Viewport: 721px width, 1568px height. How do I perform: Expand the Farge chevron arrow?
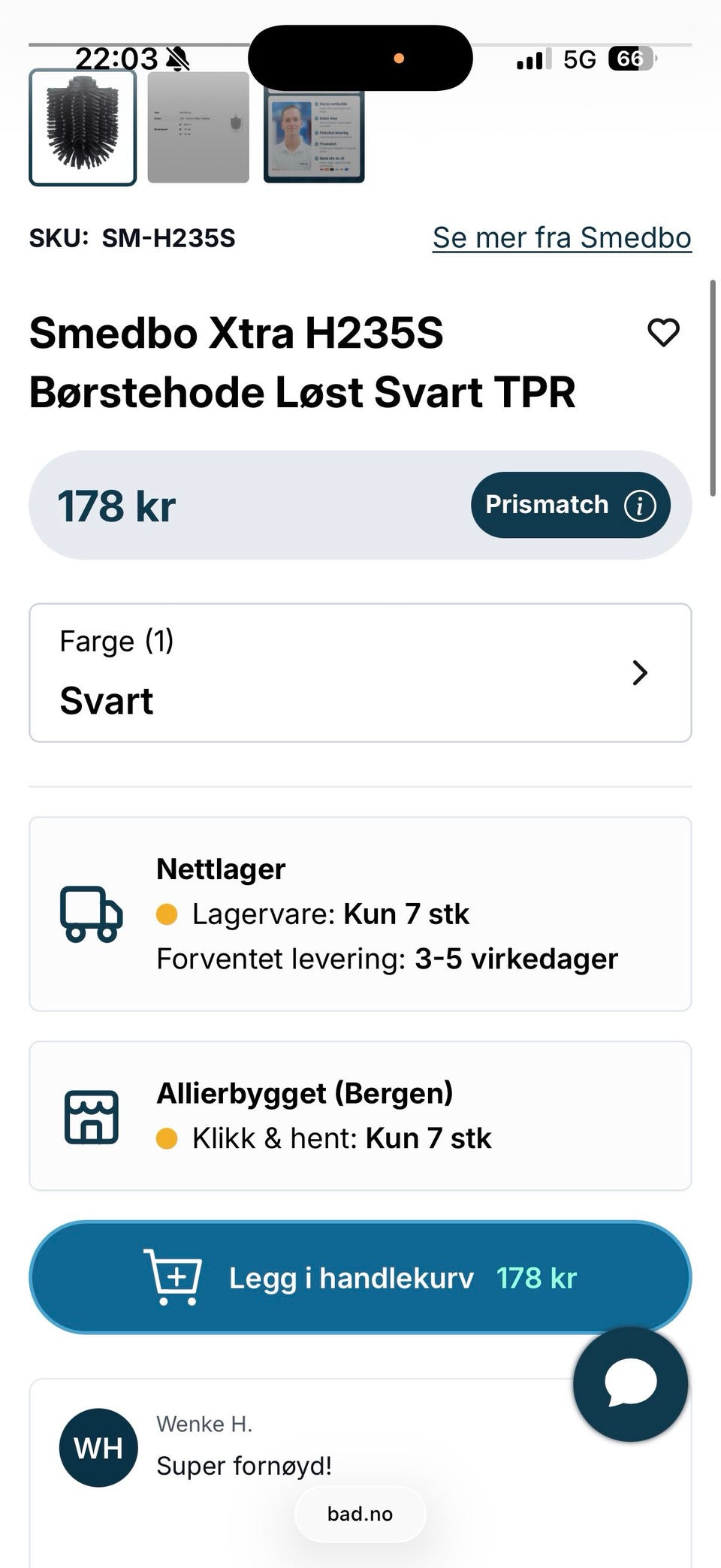(639, 672)
